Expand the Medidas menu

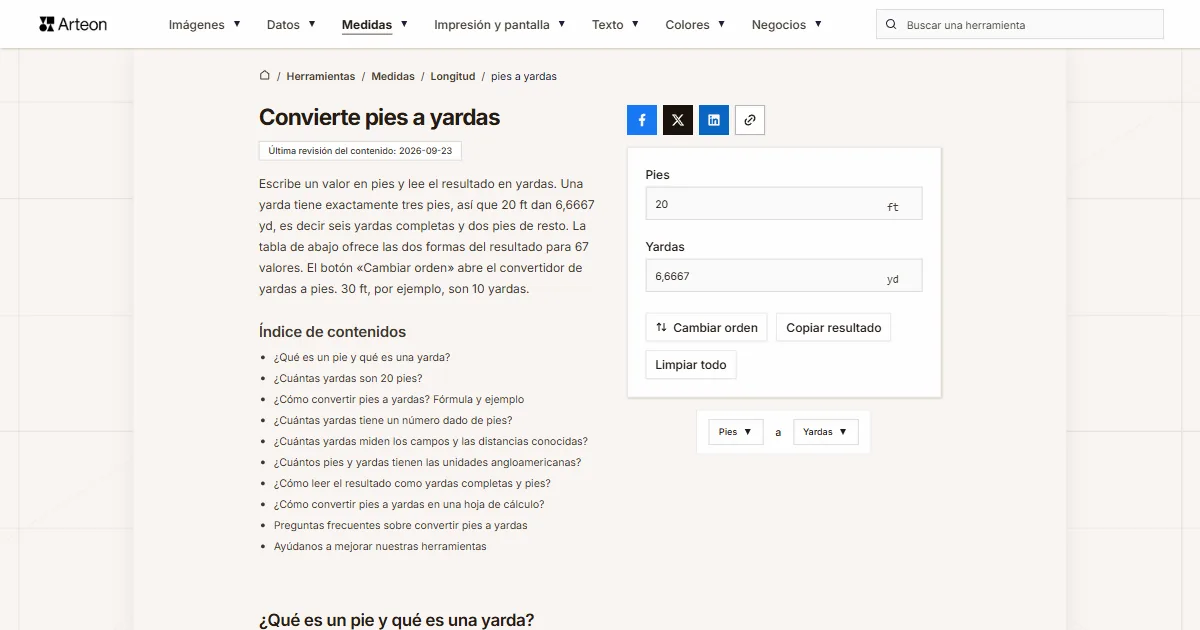click(375, 24)
